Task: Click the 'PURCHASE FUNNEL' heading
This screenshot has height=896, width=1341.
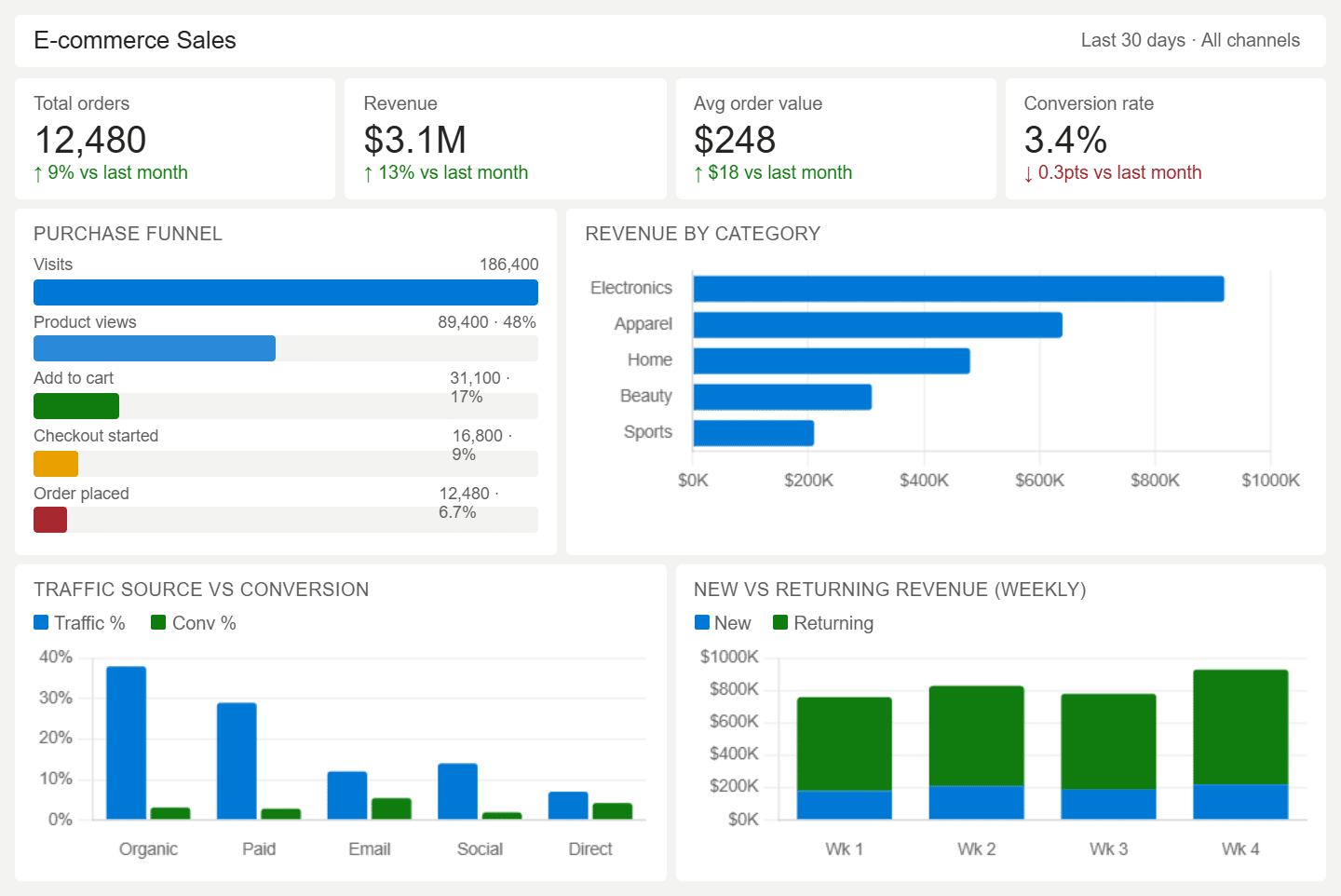Action: coord(129,234)
